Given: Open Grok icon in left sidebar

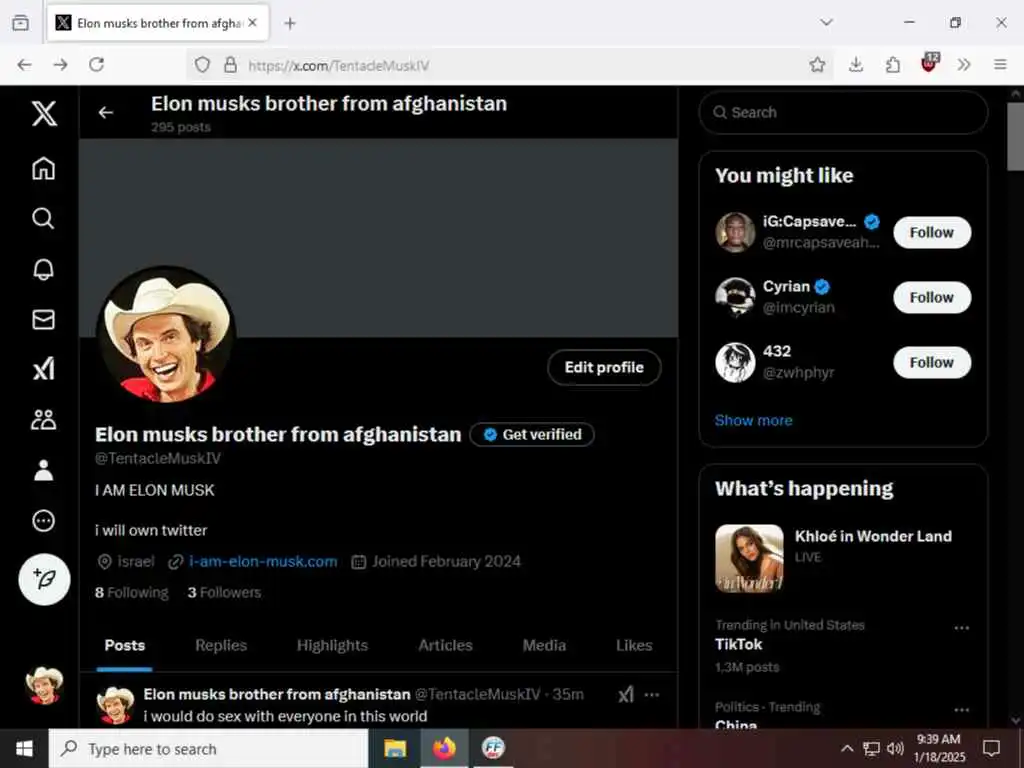Looking at the screenshot, I should point(44,369).
